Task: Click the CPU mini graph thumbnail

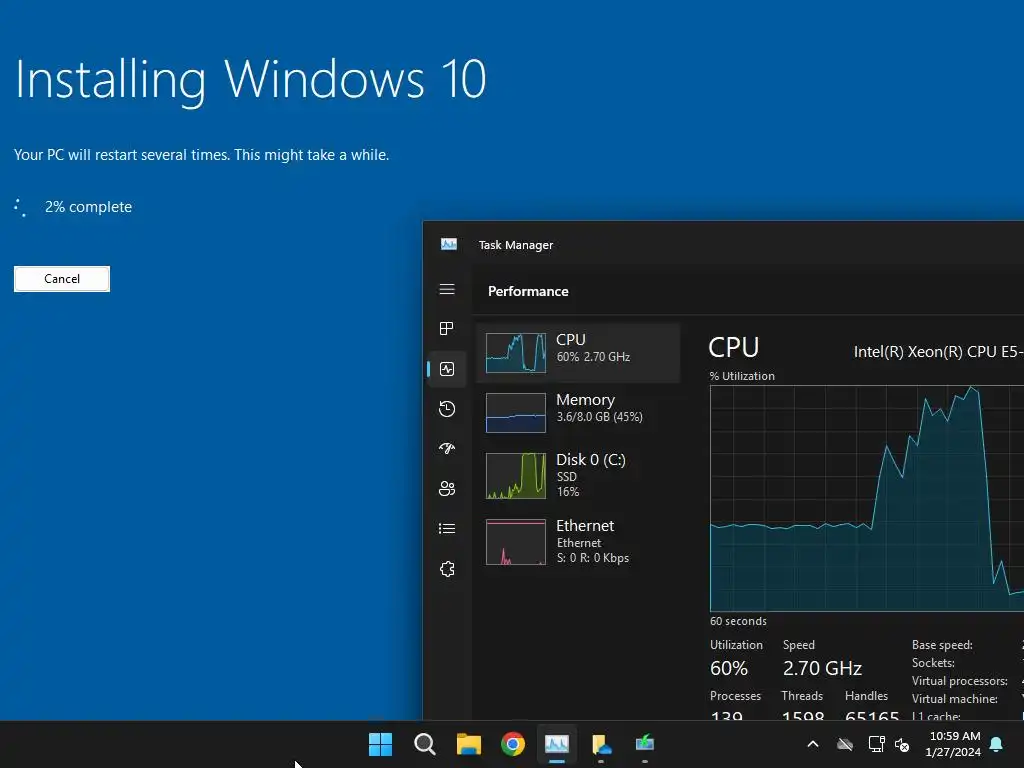Action: tap(516, 353)
